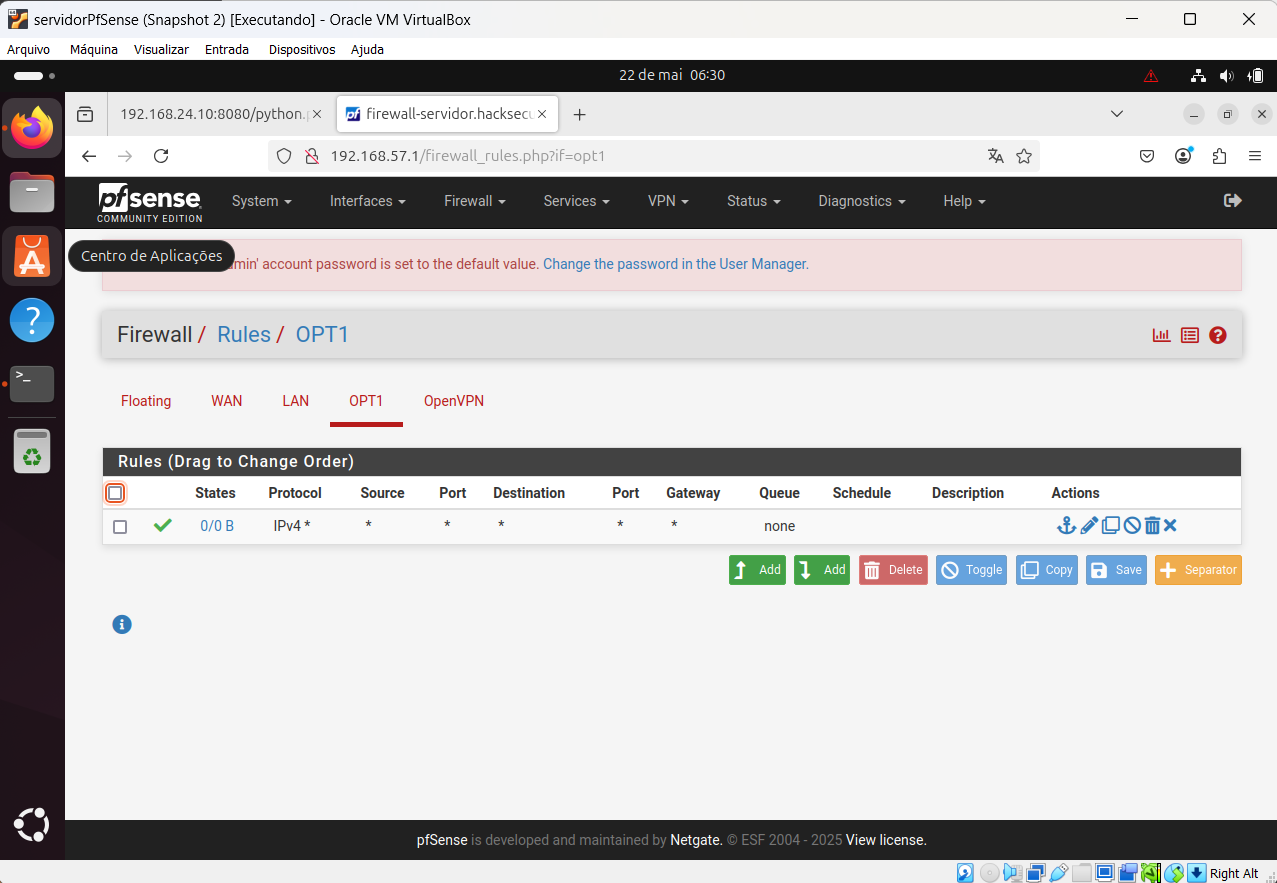
Task: Expand the Status menu
Action: [x=755, y=201]
